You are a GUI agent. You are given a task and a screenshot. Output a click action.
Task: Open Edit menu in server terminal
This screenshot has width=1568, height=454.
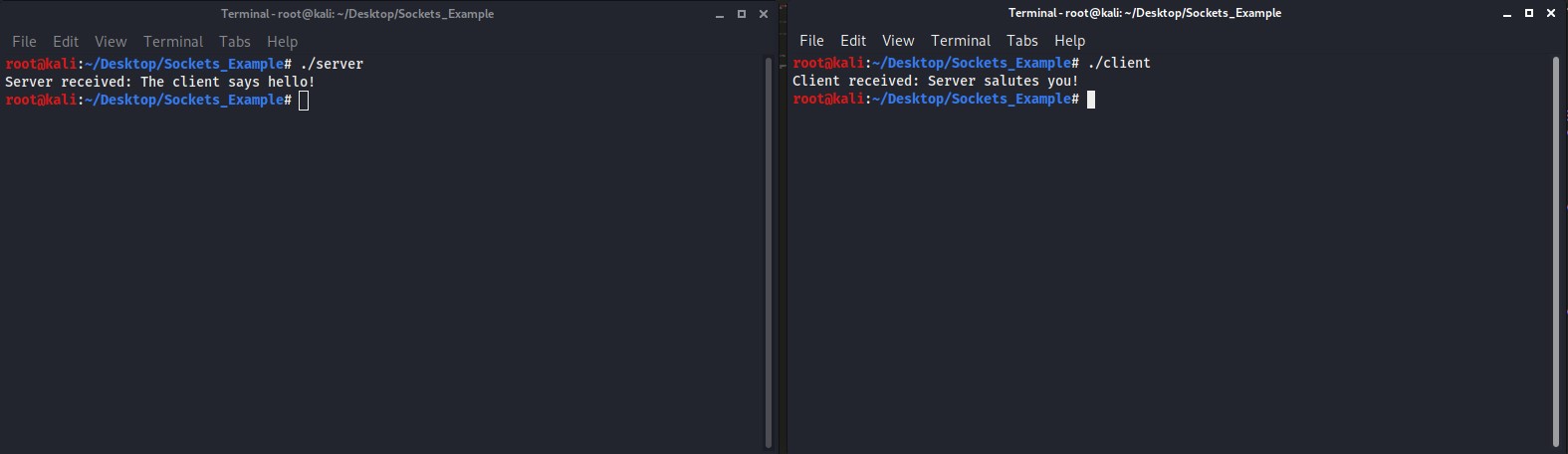66,42
